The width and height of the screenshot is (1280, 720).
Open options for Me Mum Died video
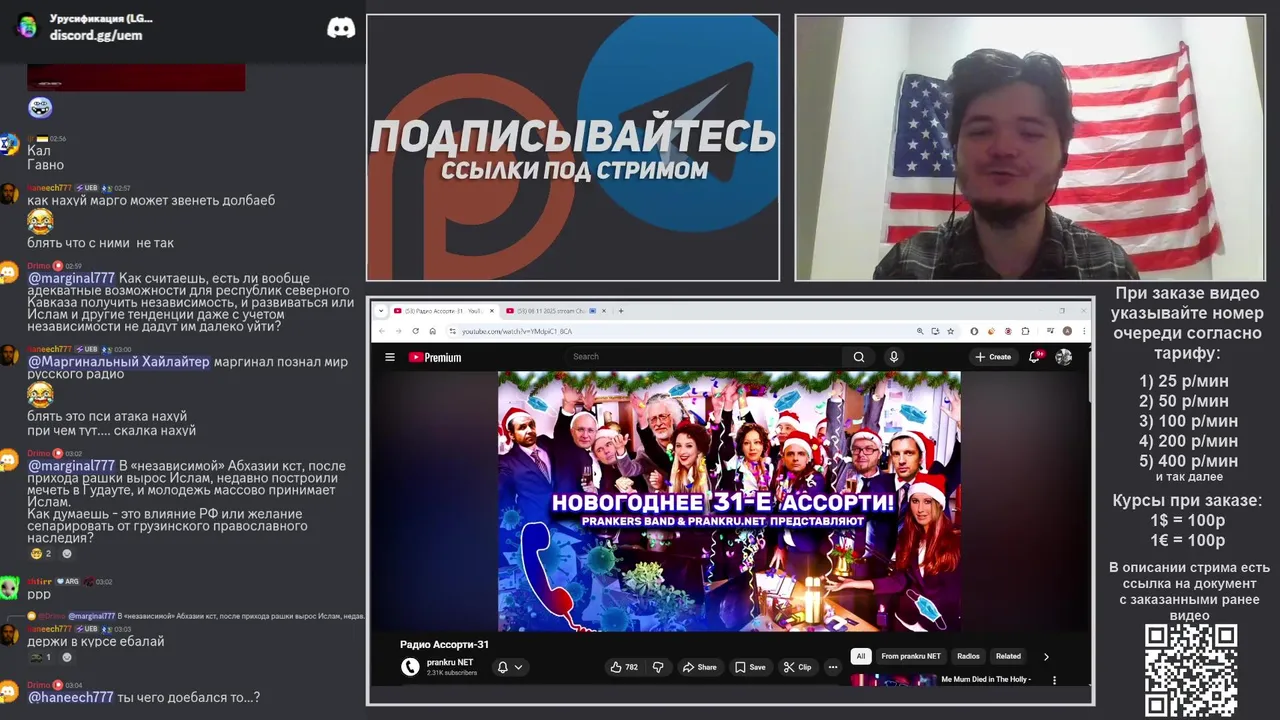coord(1054,680)
